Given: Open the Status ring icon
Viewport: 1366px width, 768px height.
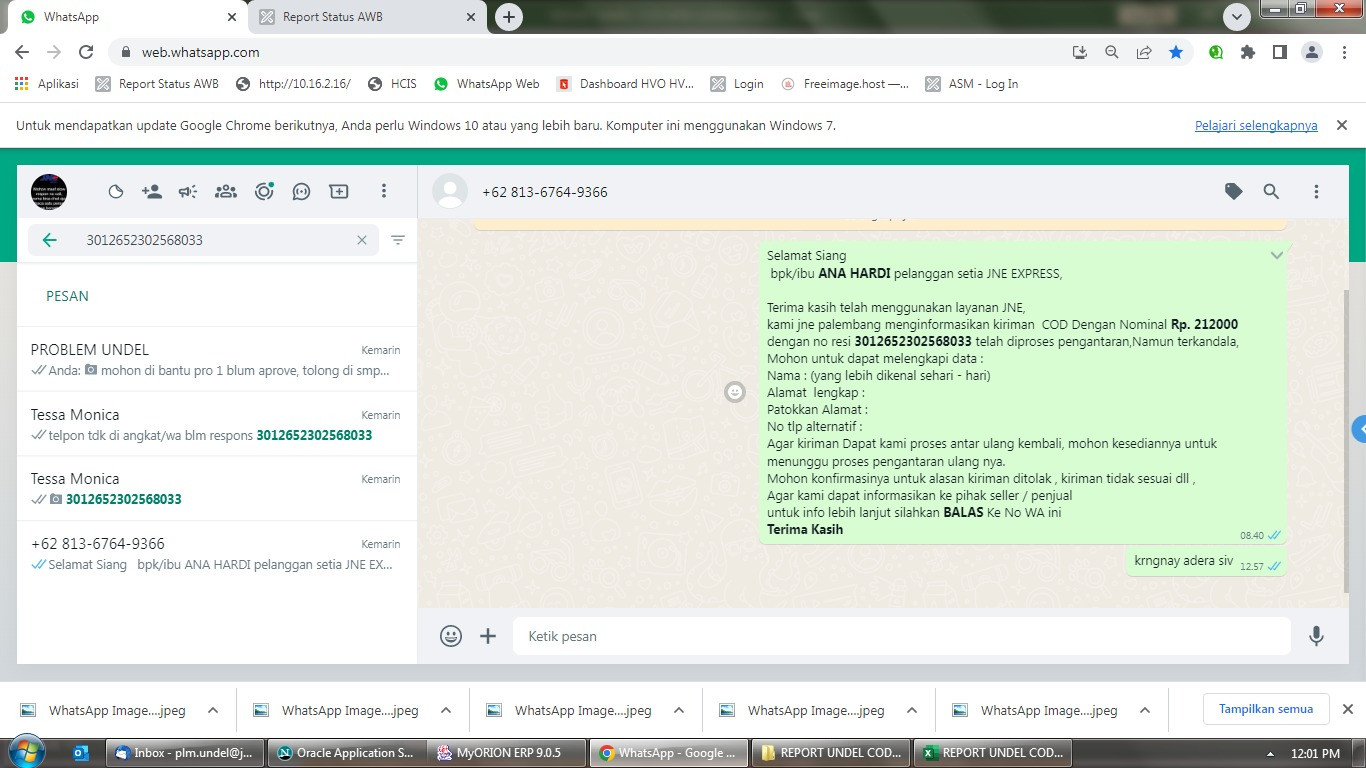Looking at the screenshot, I should 264,192.
